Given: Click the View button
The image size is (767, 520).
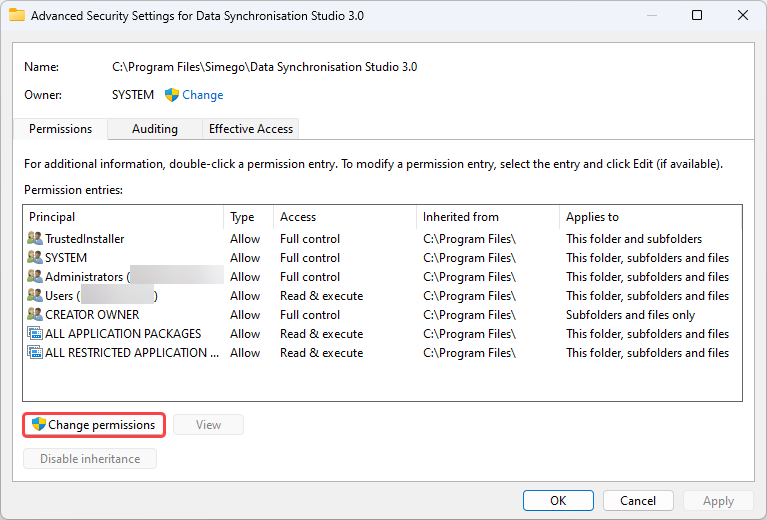Looking at the screenshot, I should [208, 425].
